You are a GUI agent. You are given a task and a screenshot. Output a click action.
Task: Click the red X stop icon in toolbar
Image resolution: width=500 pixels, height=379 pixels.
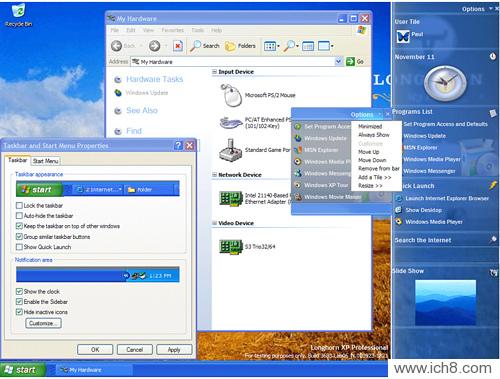pyautogui.click(x=178, y=46)
